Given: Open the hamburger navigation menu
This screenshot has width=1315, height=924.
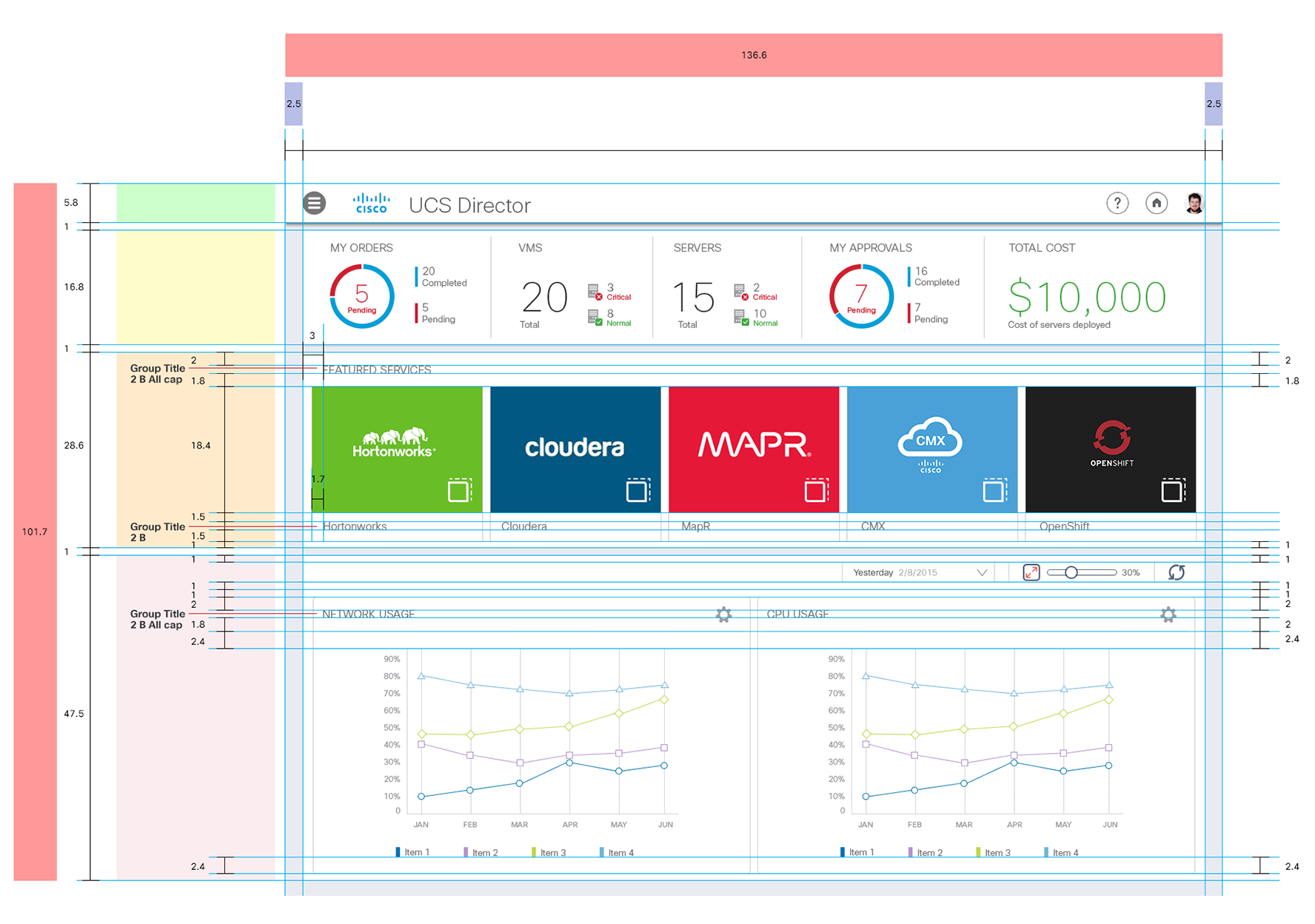Looking at the screenshot, I should pyautogui.click(x=314, y=203).
